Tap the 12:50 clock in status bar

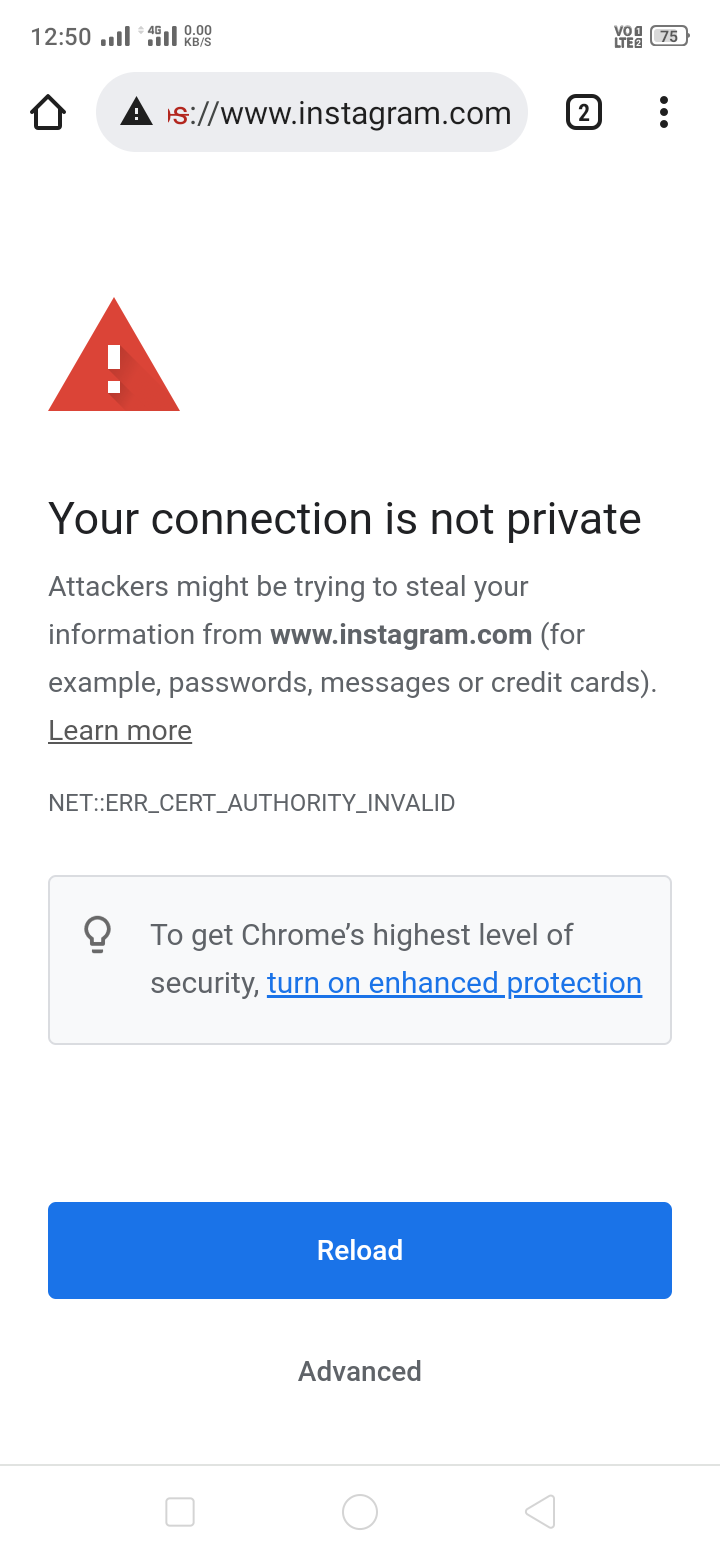pos(61,37)
